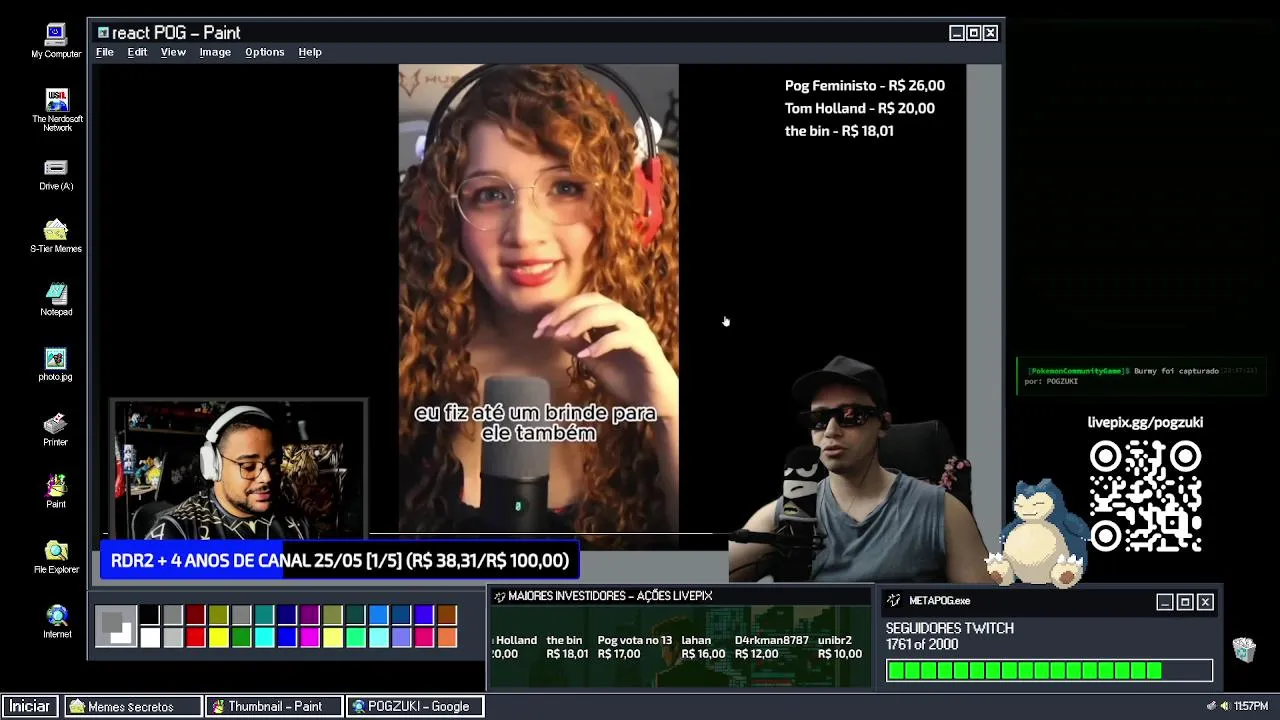Open the View menu in Paint
The image size is (1280, 720).
[x=173, y=52]
